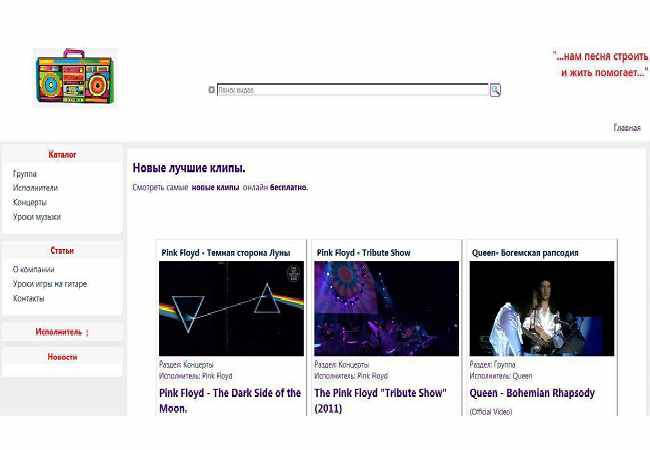The width and height of the screenshot is (650, 450).
Task: Click the Новые лучшие клипы heading
Action: [189, 168]
